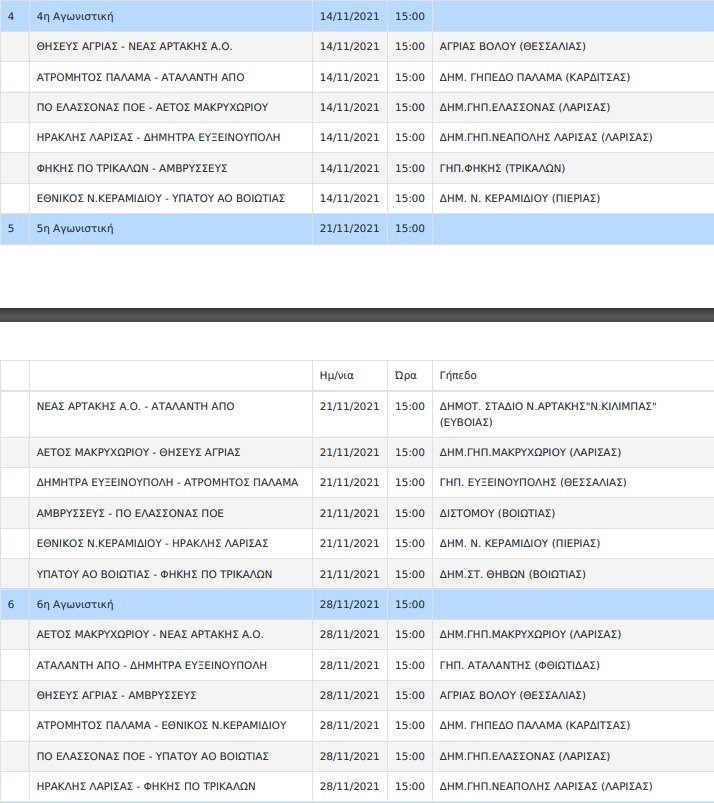Click match ΕΘΝΙΚΟΣ Ν.ΚΕΡΑΜΙΔΙΟΥ - ΥΠΑΤΟΥ ΑΟ ΒΟΙΩΤΙΑΣ
This screenshot has width=714, height=803.
(160, 198)
